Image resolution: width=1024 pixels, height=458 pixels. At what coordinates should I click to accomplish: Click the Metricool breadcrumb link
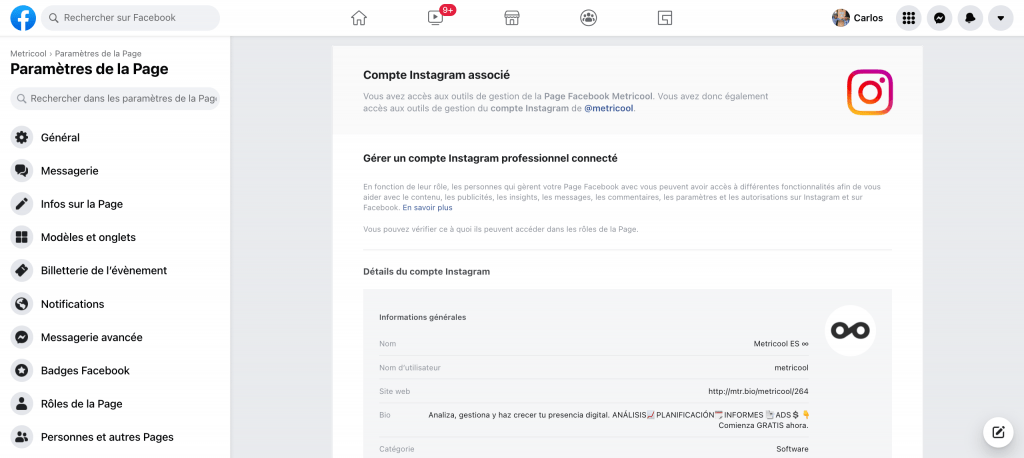click(28, 54)
